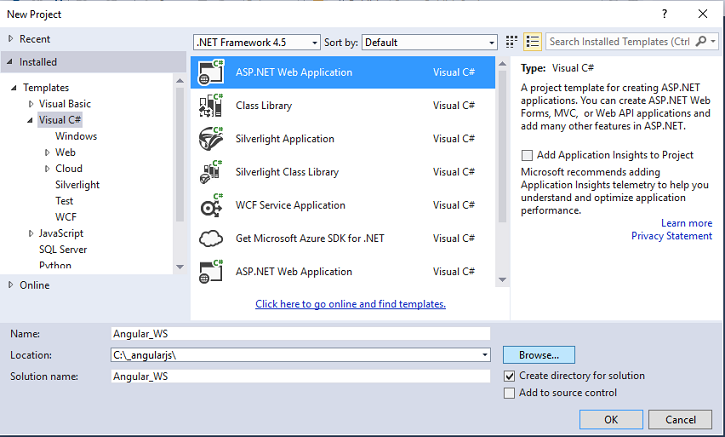Click the WCF Service Application gear icon
The image size is (725, 437).
211,205
